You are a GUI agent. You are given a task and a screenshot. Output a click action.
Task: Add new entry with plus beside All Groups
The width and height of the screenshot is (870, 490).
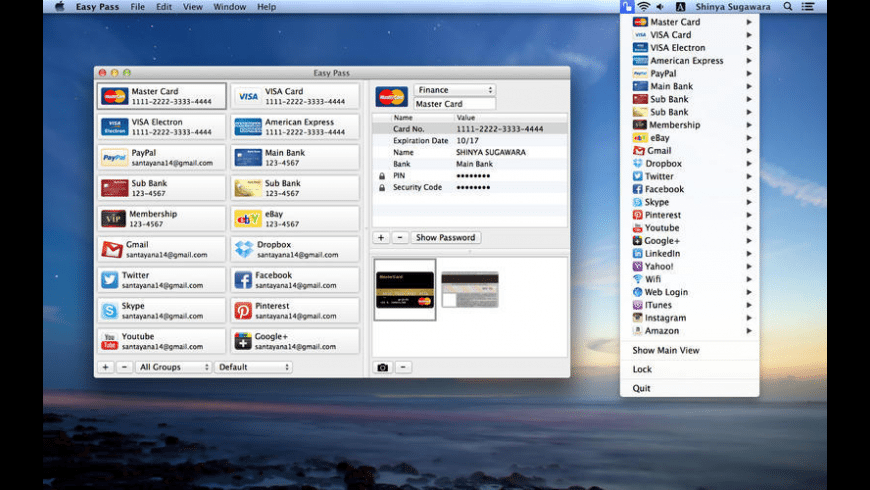(x=105, y=367)
